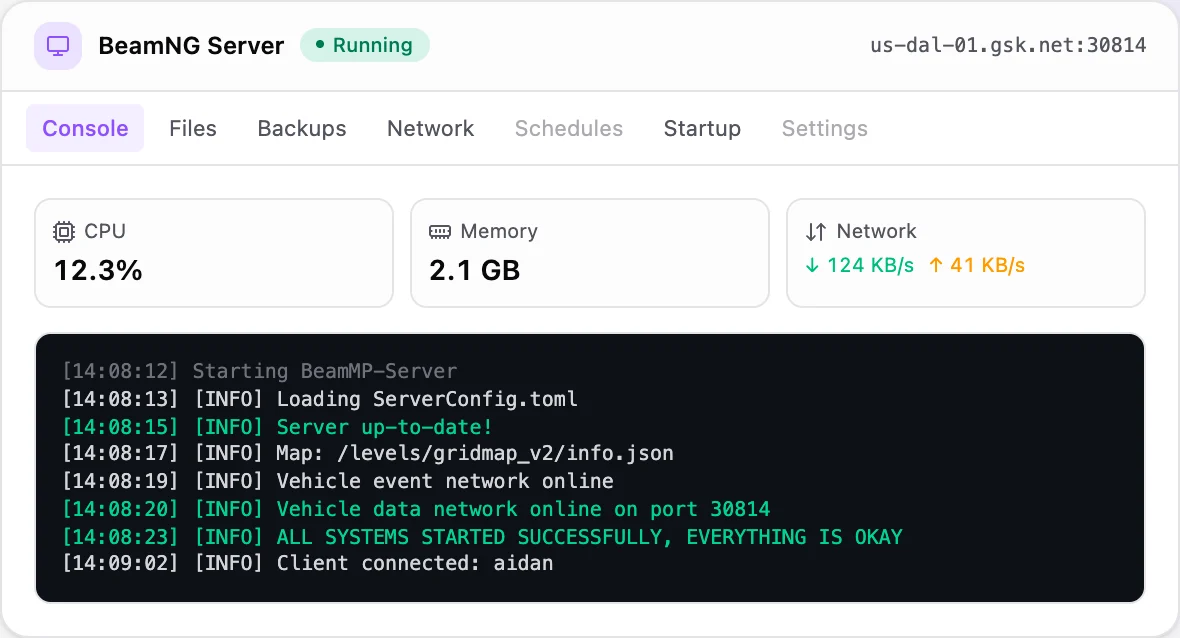Click the Memory stick icon
Viewport: 1180px width, 638px height.
(439, 232)
